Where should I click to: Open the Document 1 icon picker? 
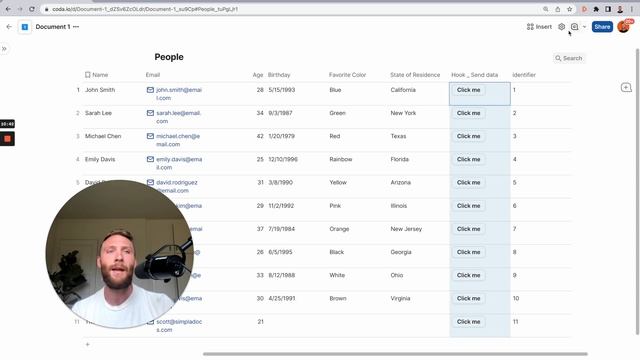pyautogui.click(x=24, y=27)
